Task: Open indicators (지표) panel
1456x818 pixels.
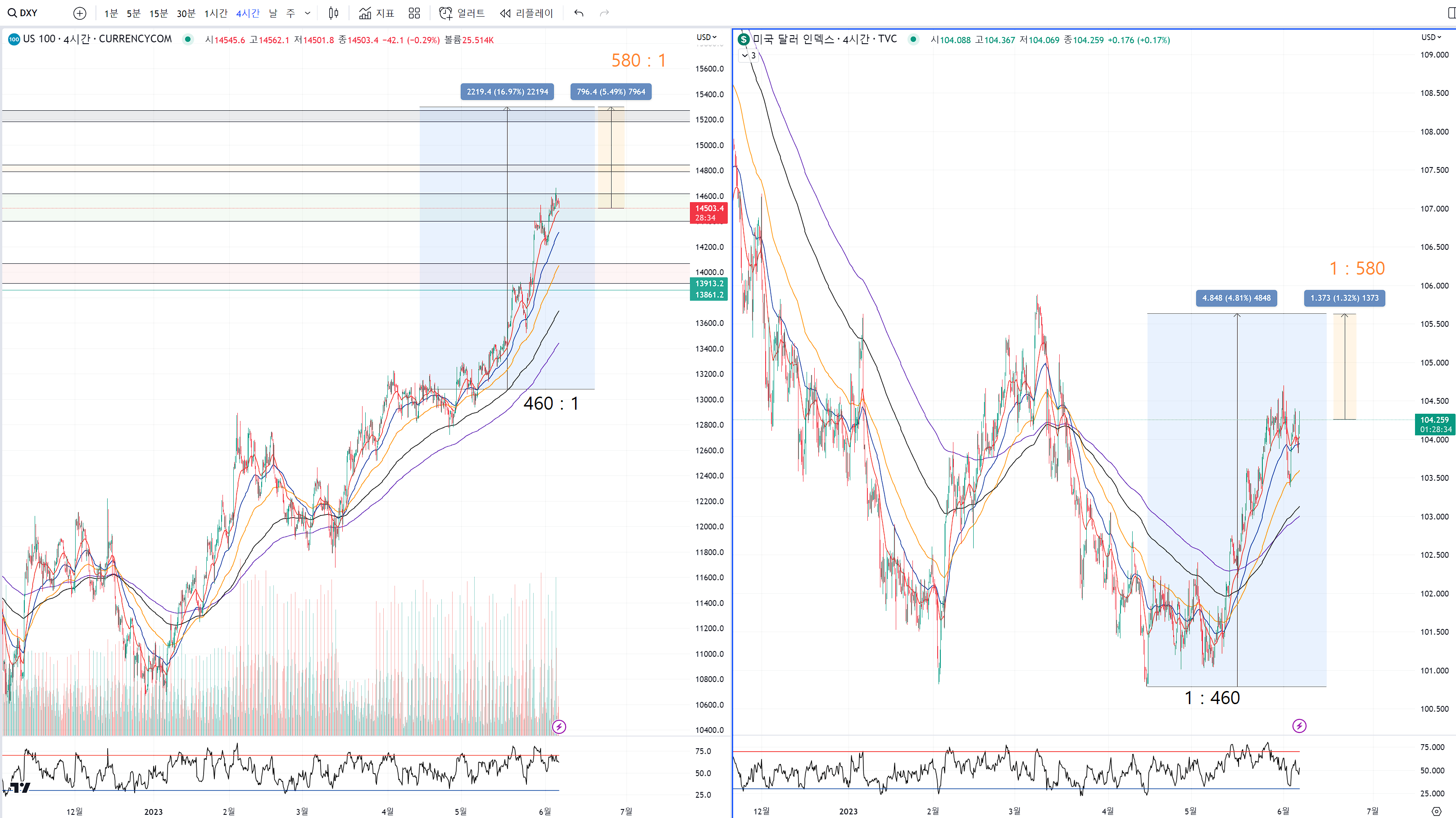Action: (x=376, y=13)
